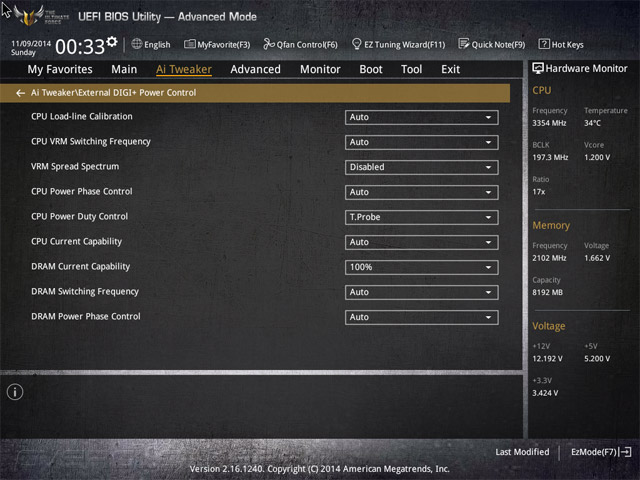Image resolution: width=640 pixels, height=480 pixels.
Task: Click CPU ratio value 17x
Action: point(538,192)
